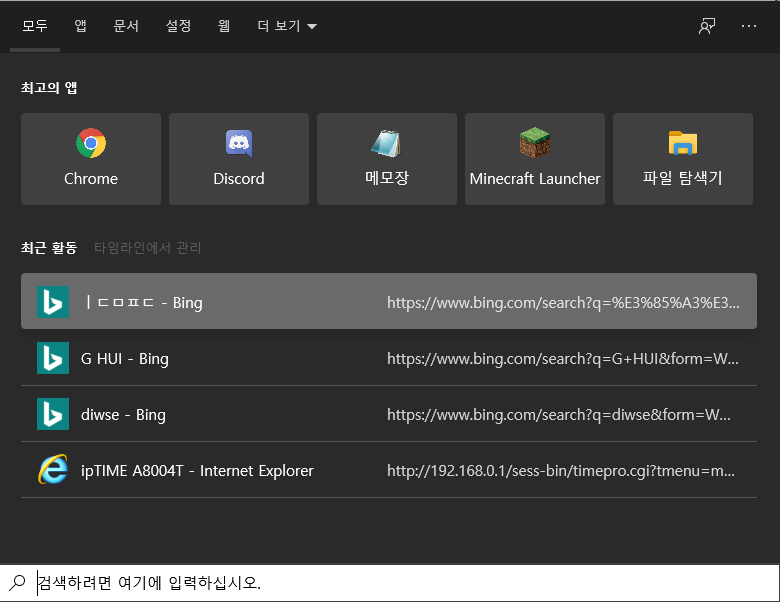Click Internet Explorer icon for ipTIME
Viewport: 780px width, 602px height.
pos(53,470)
